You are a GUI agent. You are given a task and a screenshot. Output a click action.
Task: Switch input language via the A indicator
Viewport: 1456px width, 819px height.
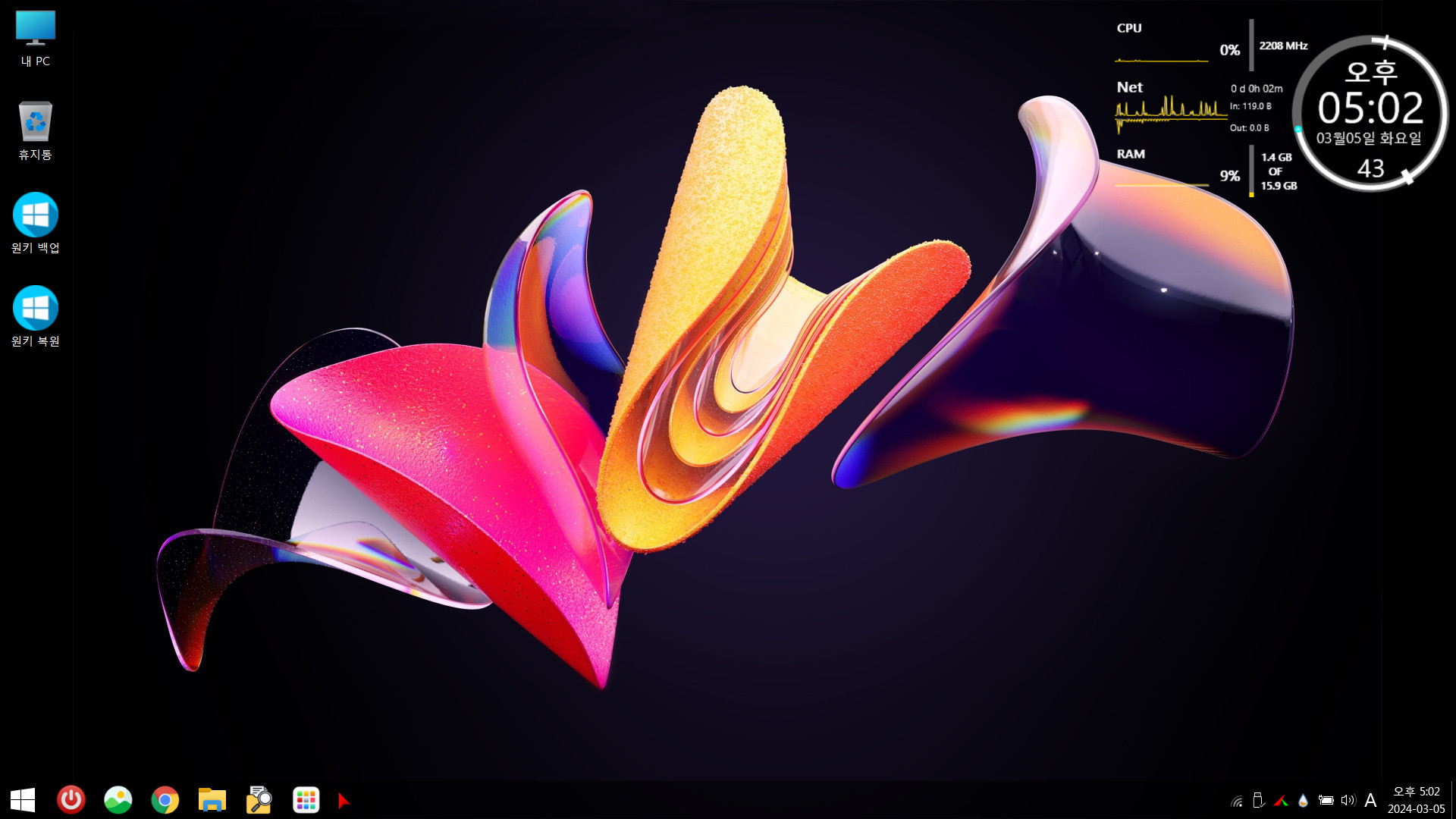1370,800
